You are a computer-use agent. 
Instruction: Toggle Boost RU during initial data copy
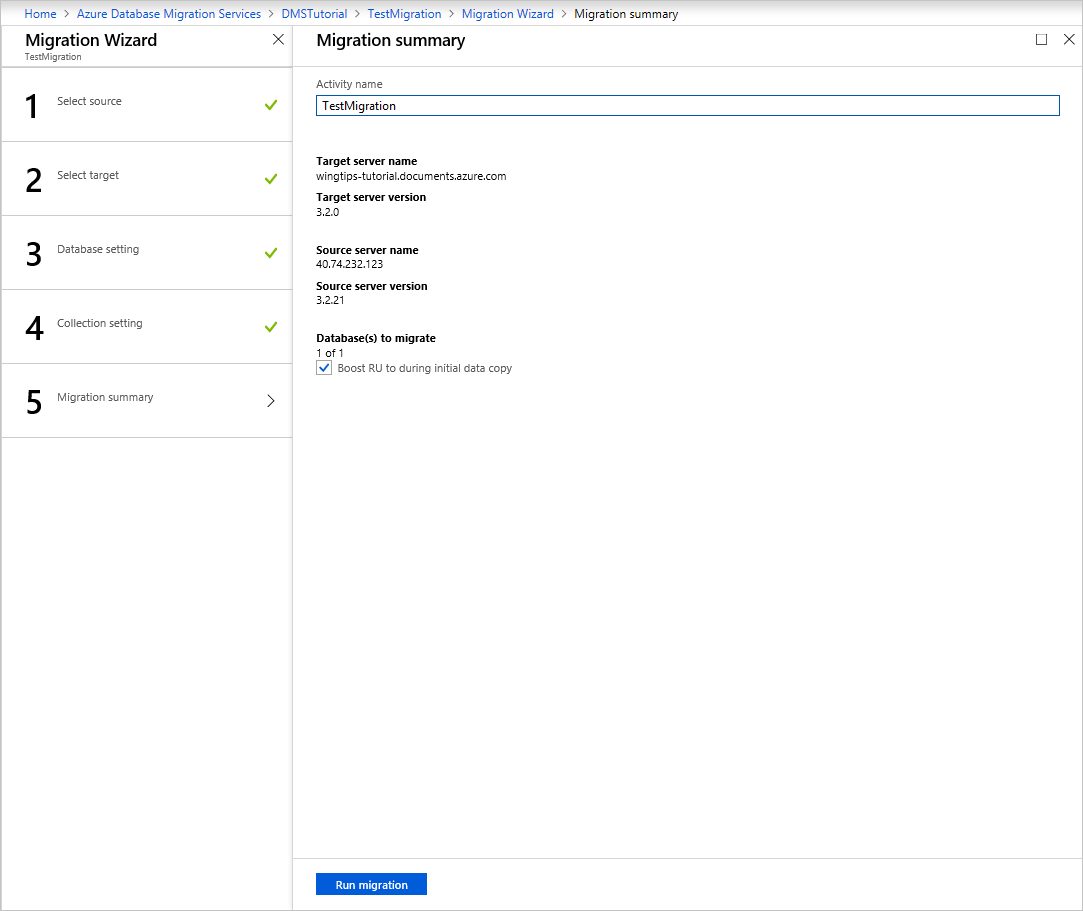(324, 368)
